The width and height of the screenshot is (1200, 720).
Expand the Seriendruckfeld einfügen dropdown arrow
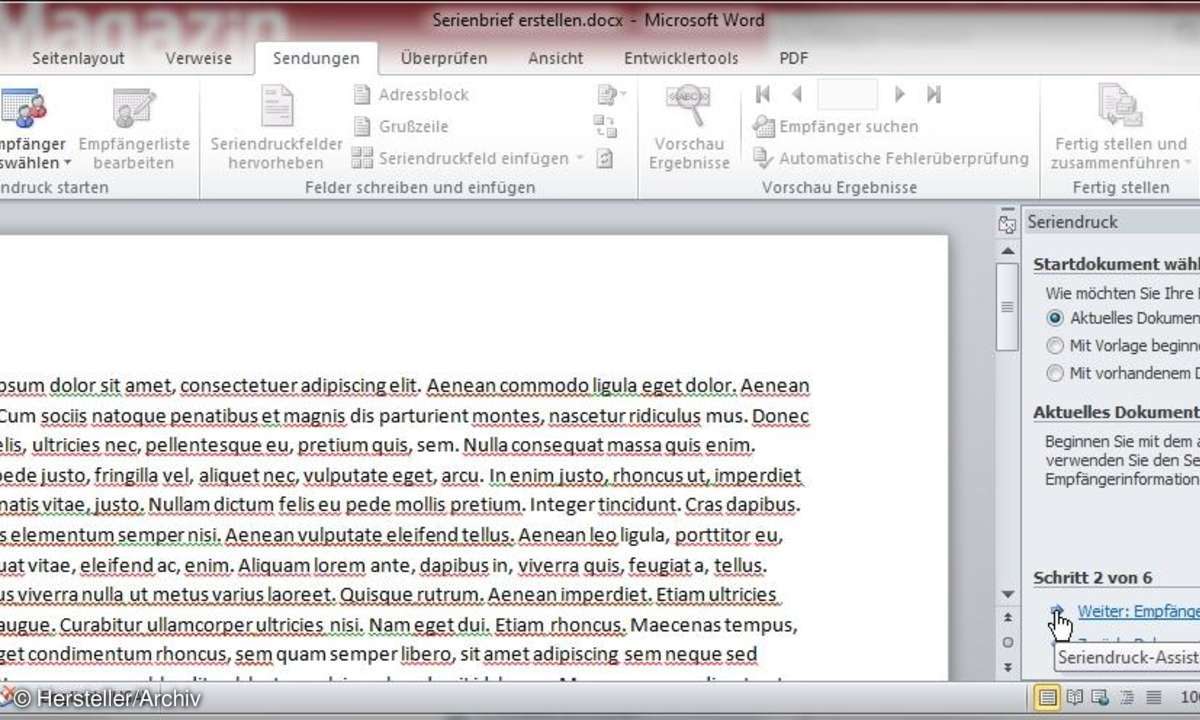(579, 158)
